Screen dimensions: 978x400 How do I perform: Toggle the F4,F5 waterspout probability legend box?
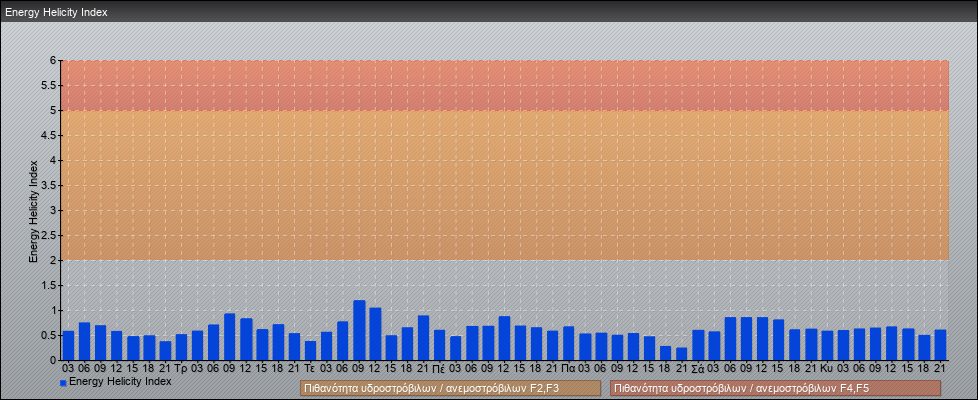(x=775, y=388)
